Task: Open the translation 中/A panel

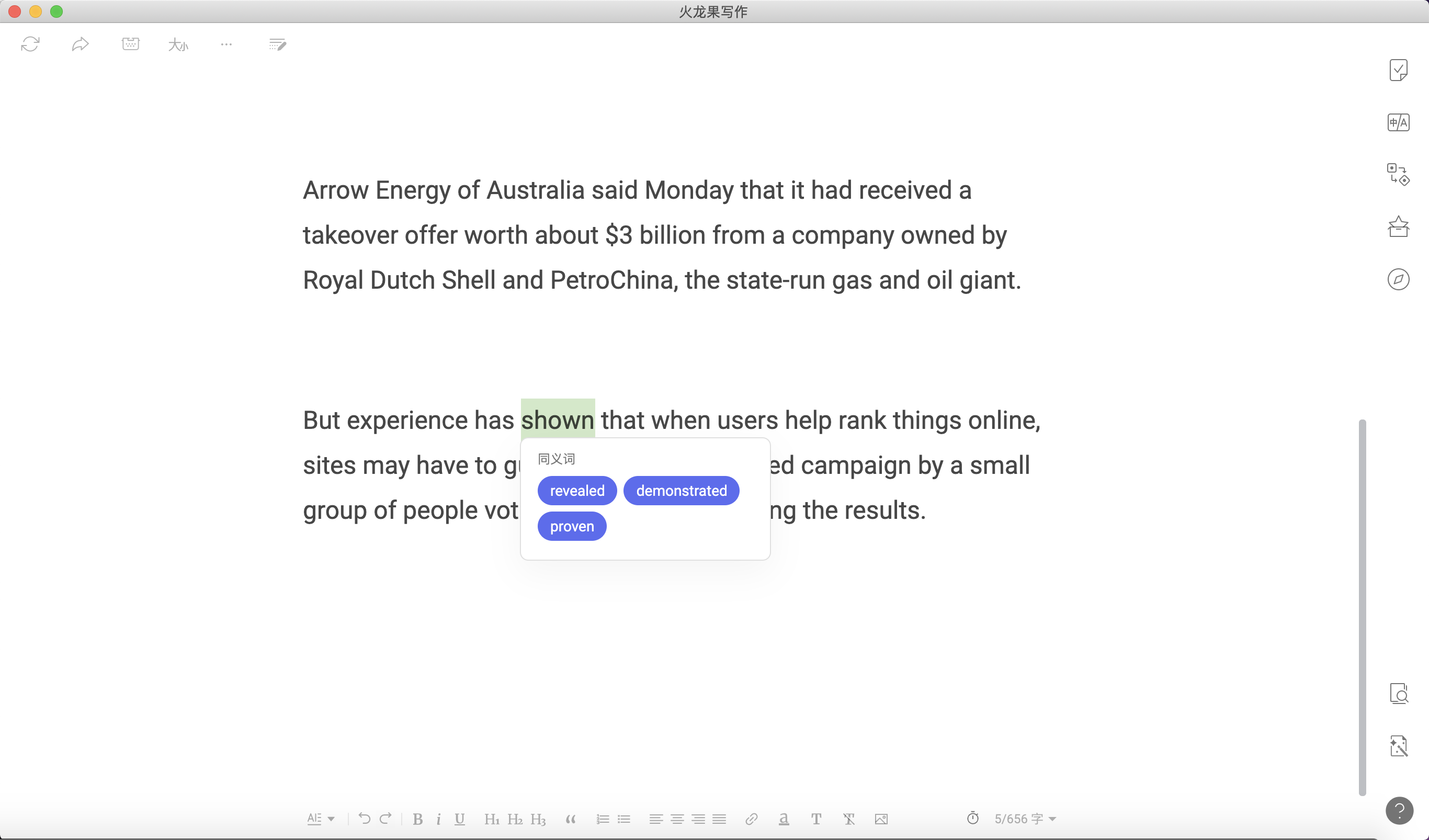Action: click(x=1398, y=122)
